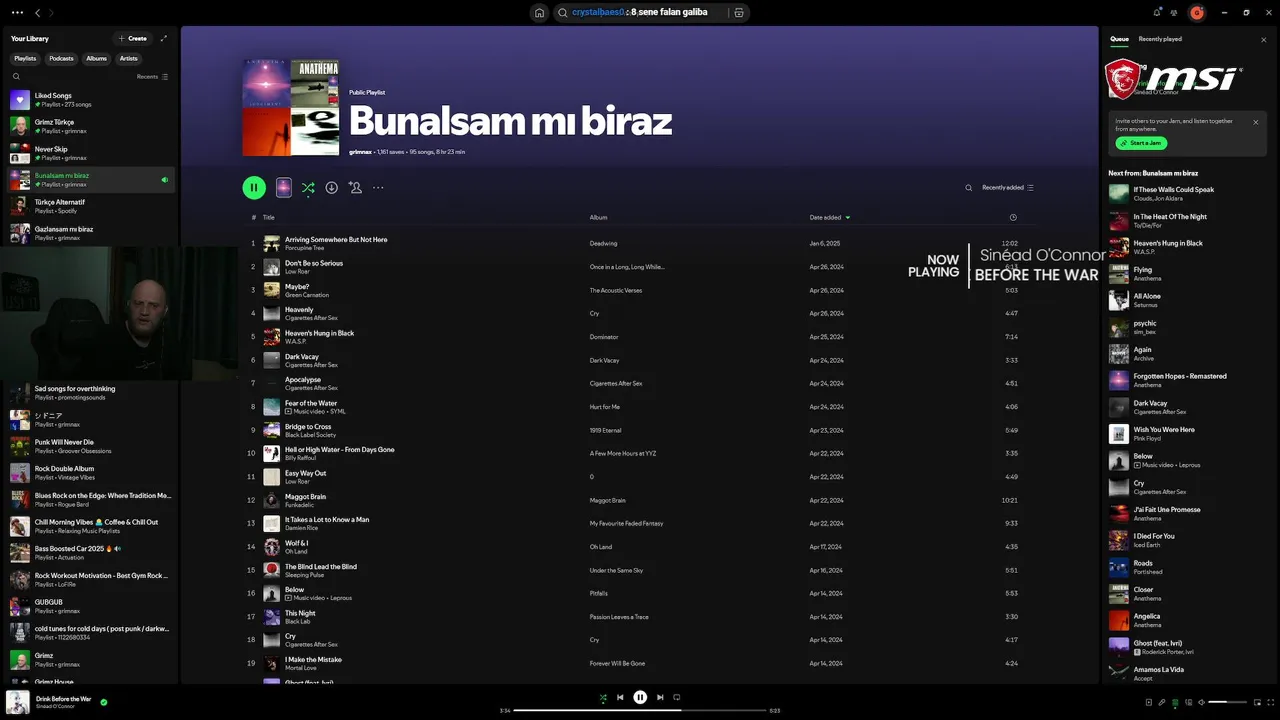
Task: Open Connect to a device
Action: (1188, 702)
